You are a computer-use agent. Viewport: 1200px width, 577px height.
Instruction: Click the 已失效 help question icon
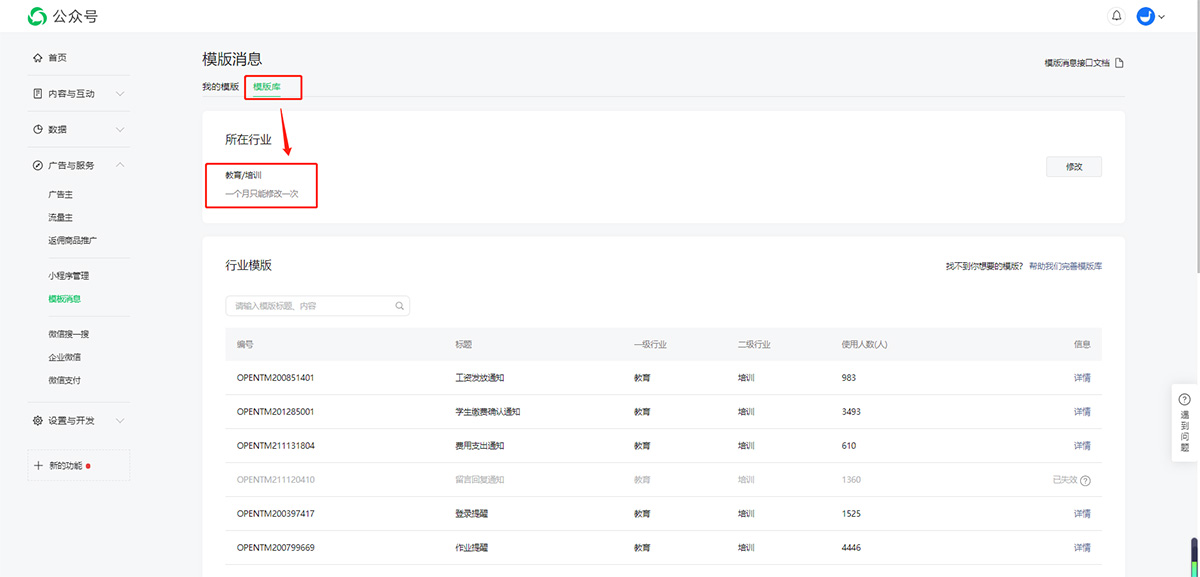click(x=1085, y=480)
